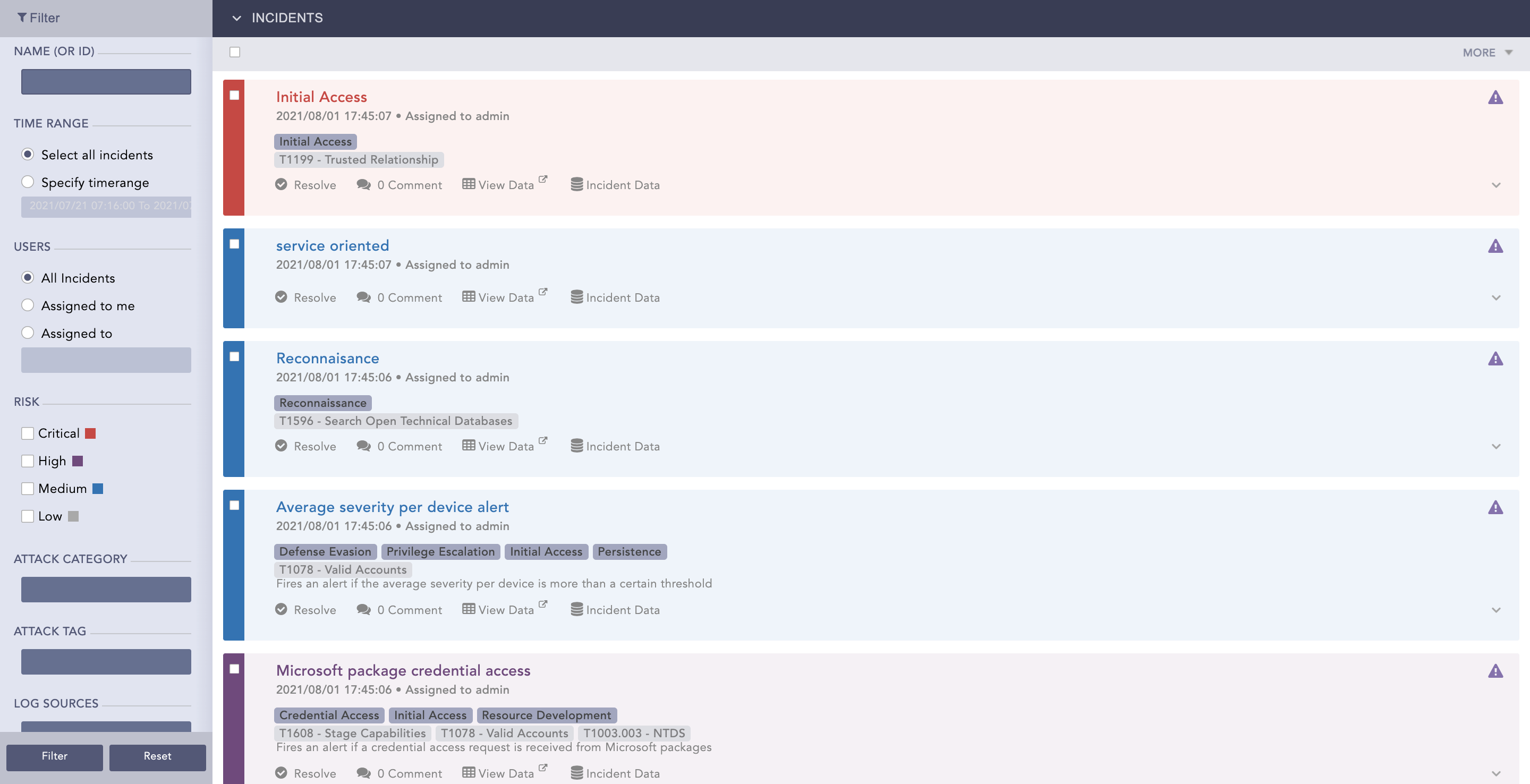Expand details of the service oriented incident

pos(1496,298)
